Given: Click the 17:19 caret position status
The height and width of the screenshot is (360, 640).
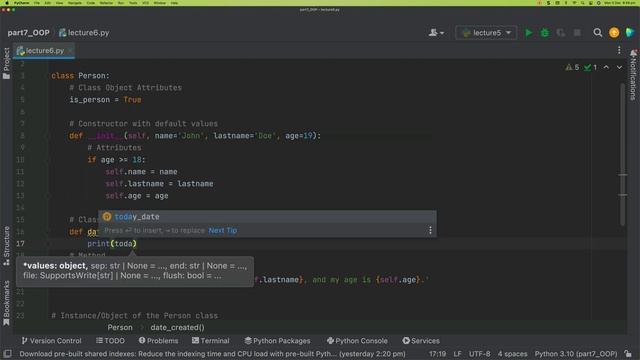Looking at the screenshot, I should [437, 354].
